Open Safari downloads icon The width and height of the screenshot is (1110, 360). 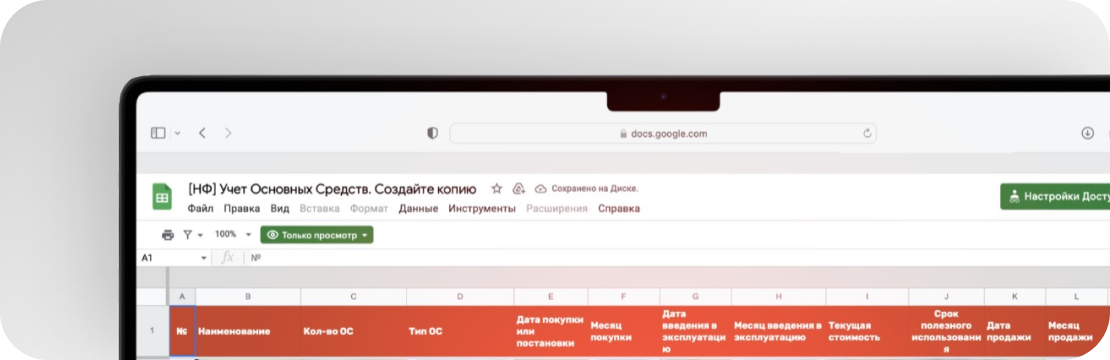click(1087, 133)
